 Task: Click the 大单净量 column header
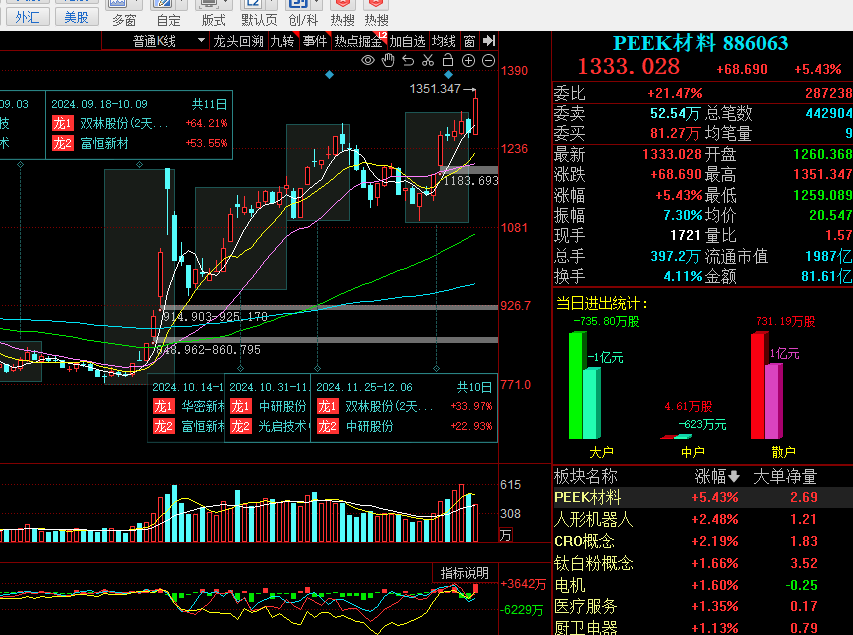(x=785, y=477)
